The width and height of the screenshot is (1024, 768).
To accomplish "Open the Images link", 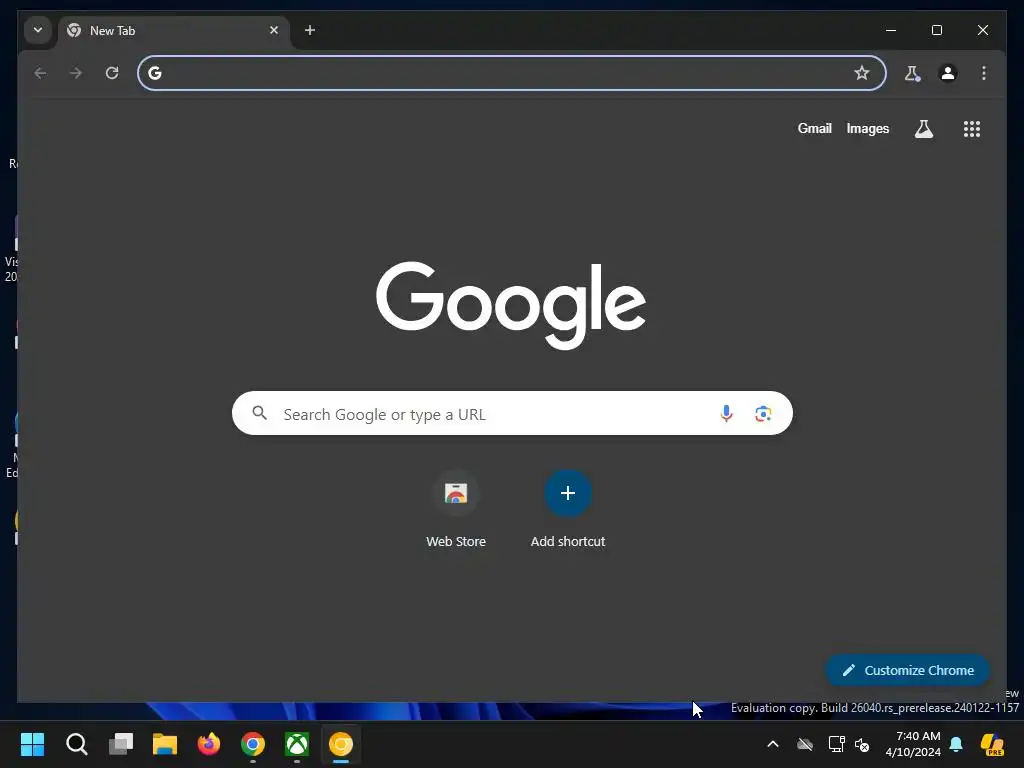I will (x=868, y=129).
